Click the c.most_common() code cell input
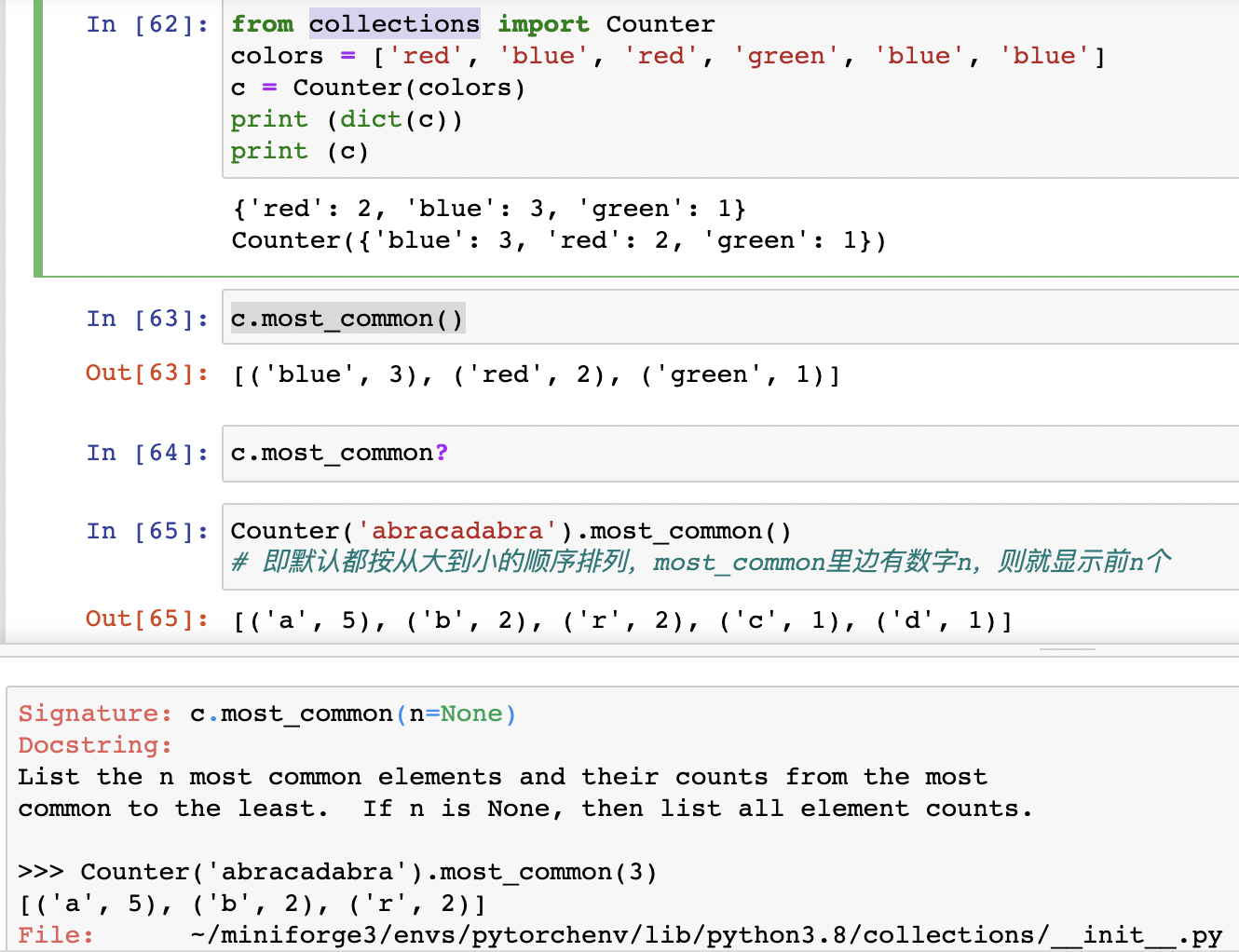 [x=730, y=318]
